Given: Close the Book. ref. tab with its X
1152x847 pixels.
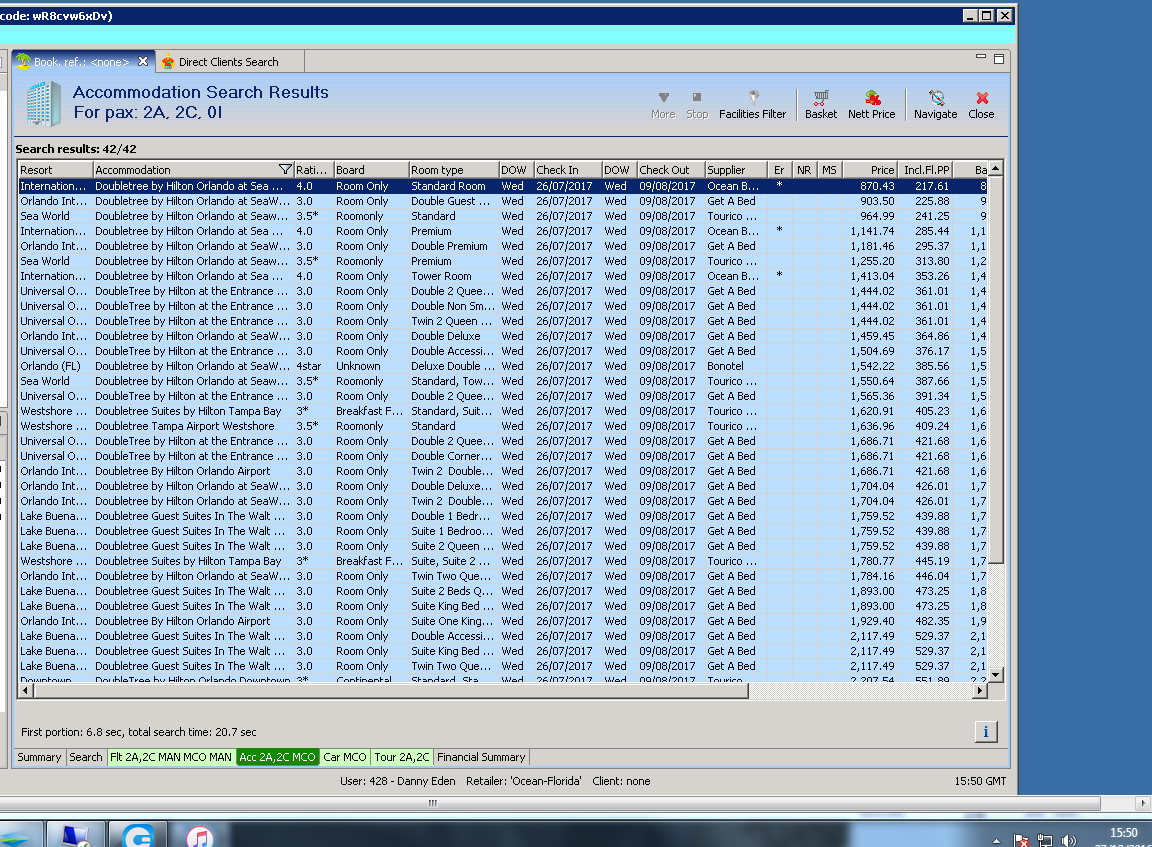Looking at the screenshot, I should (143, 62).
